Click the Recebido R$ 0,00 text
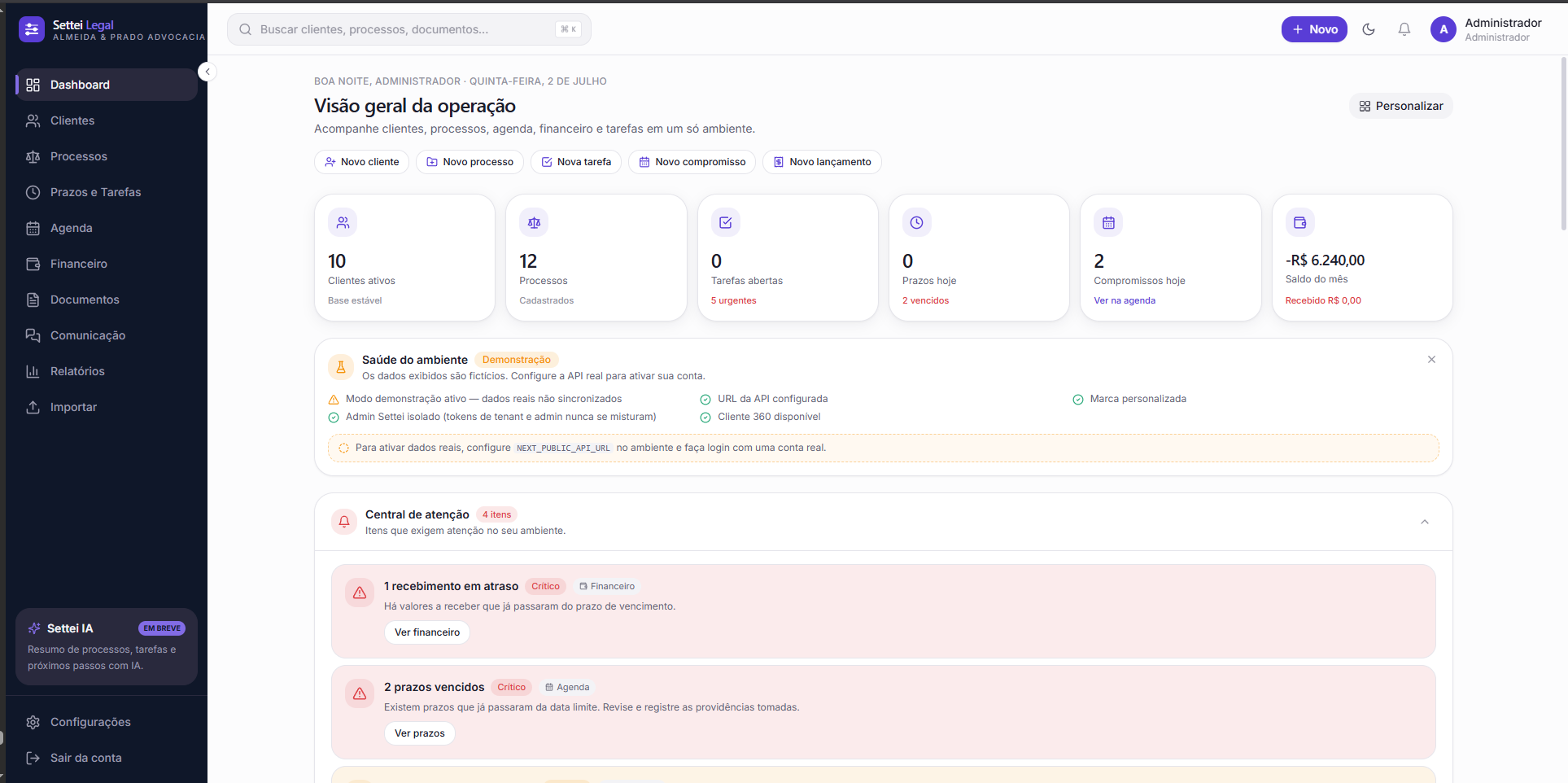1568x783 pixels. click(1323, 300)
